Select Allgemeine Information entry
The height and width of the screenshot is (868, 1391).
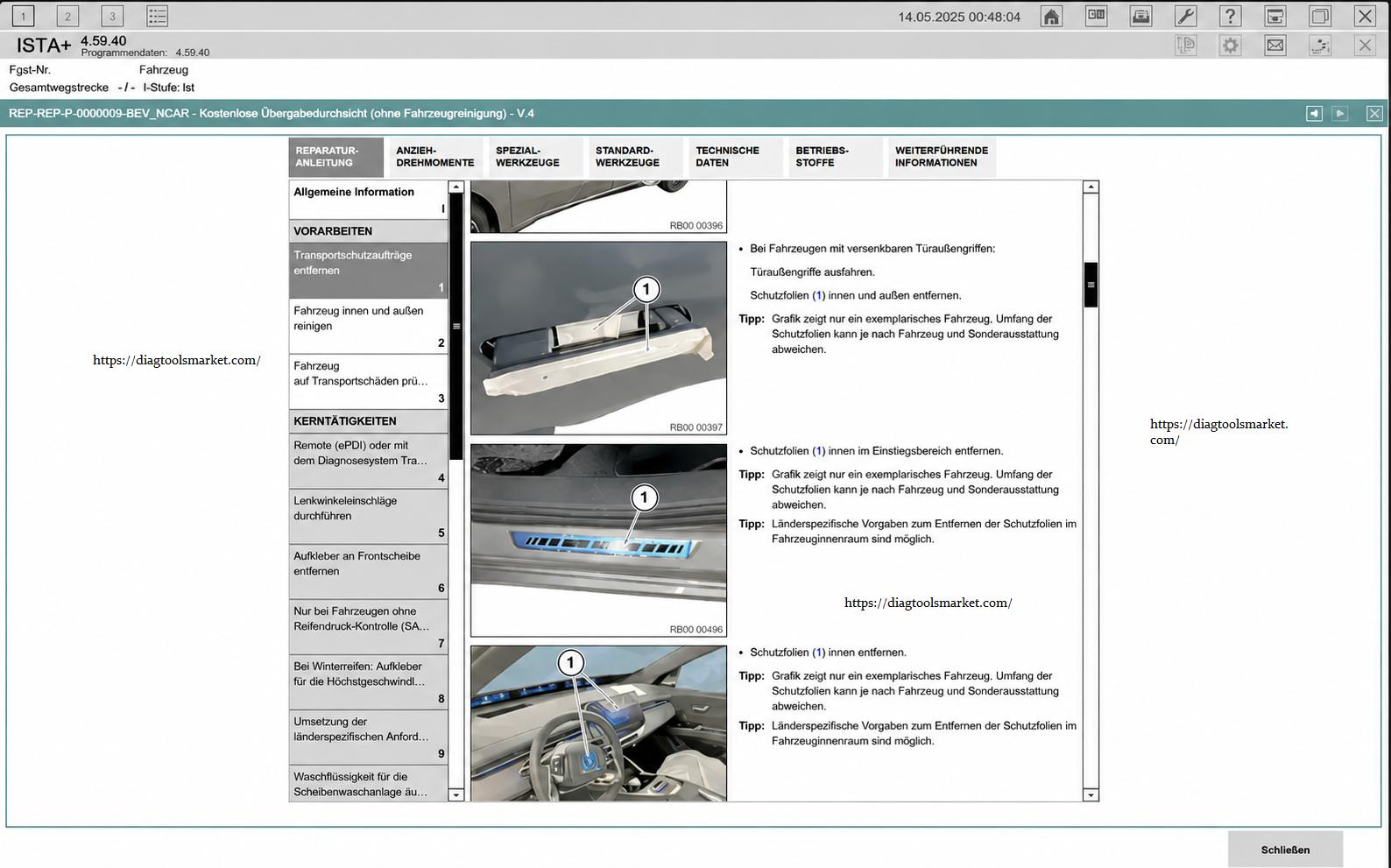[369, 200]
